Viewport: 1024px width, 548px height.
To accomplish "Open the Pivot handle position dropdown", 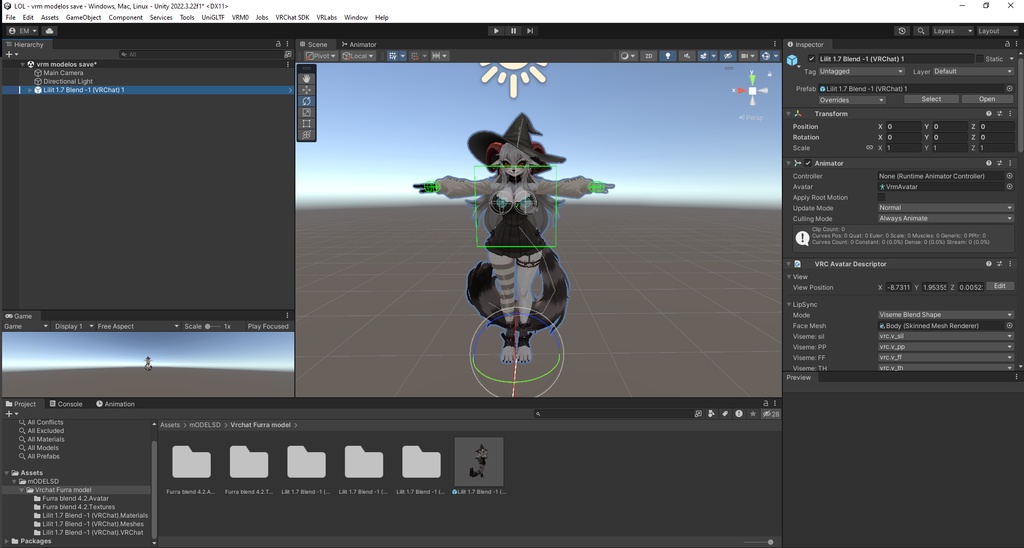I will tap(321, 56).
